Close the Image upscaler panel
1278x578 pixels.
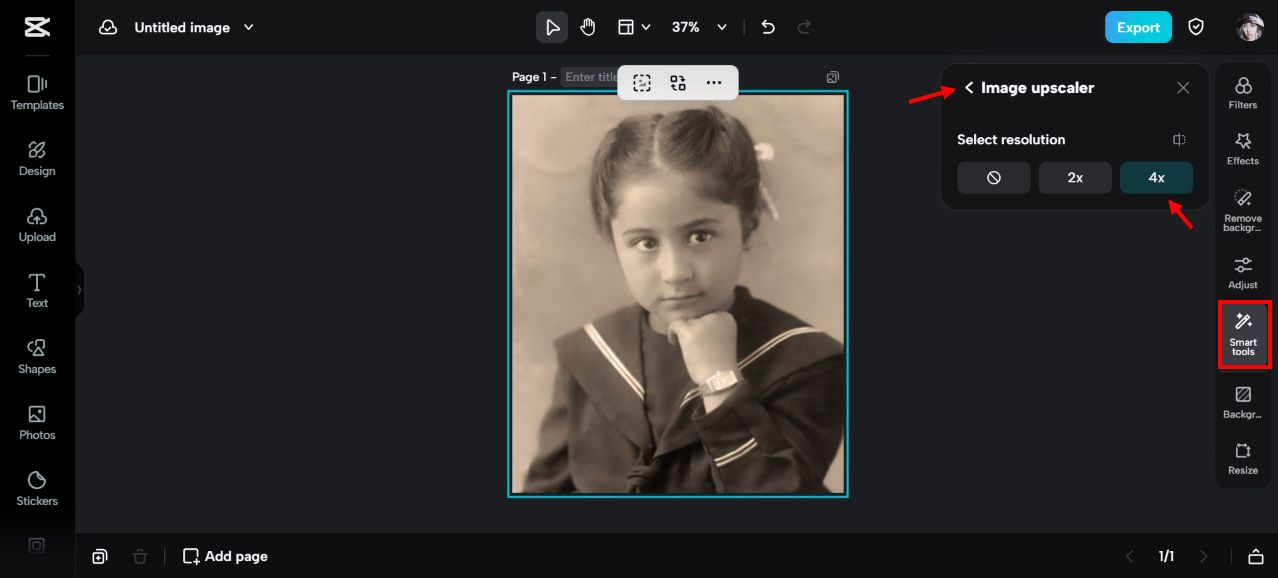point(1183,88)
